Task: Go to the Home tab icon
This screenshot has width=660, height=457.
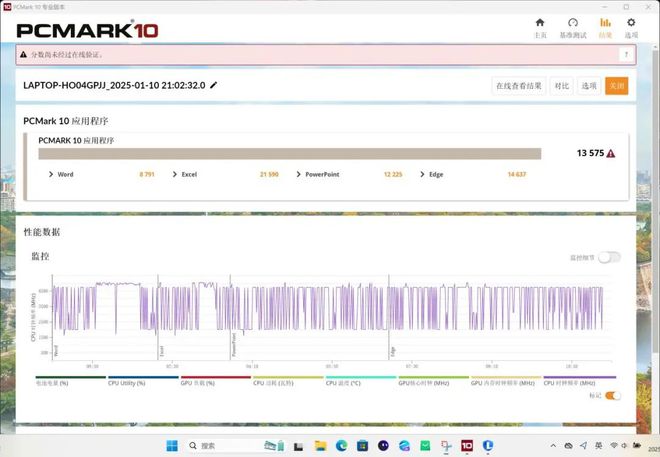Action: pyautogui.click(x=540, y=23)
